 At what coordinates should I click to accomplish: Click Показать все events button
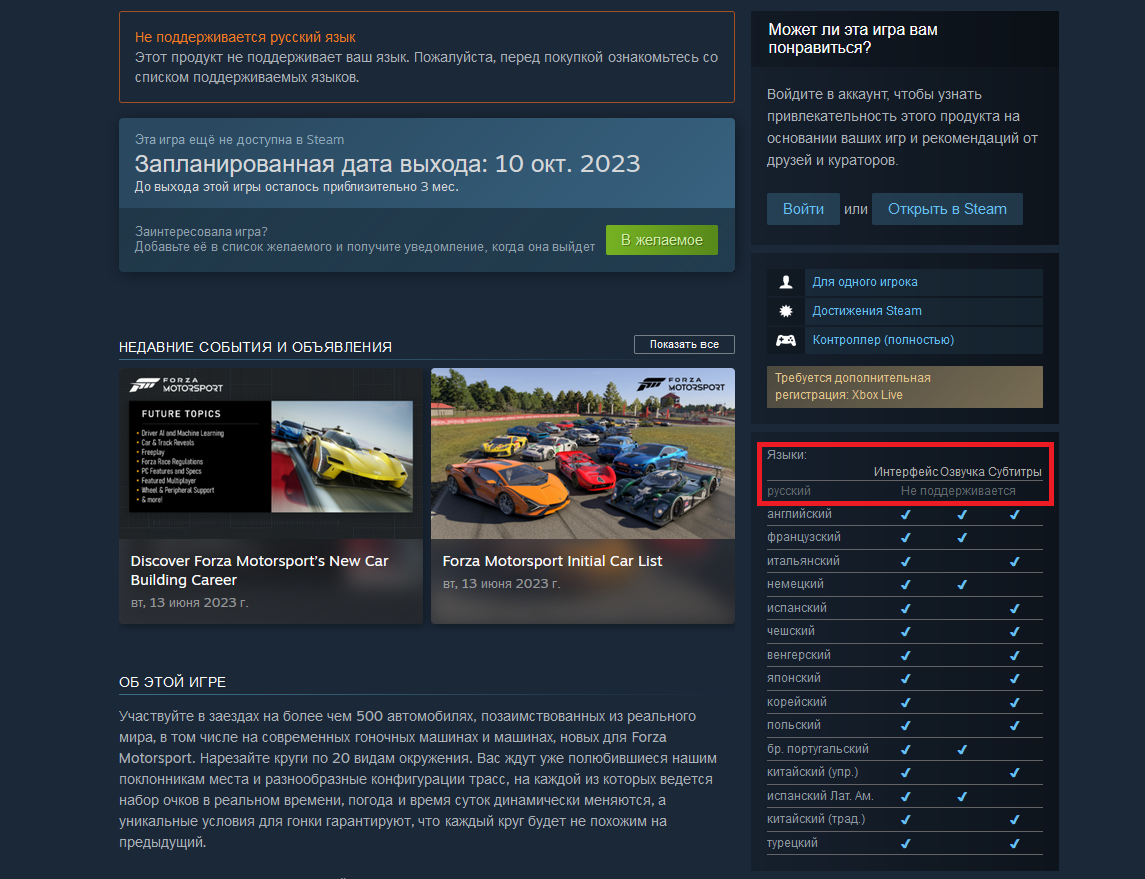(684, 344)
